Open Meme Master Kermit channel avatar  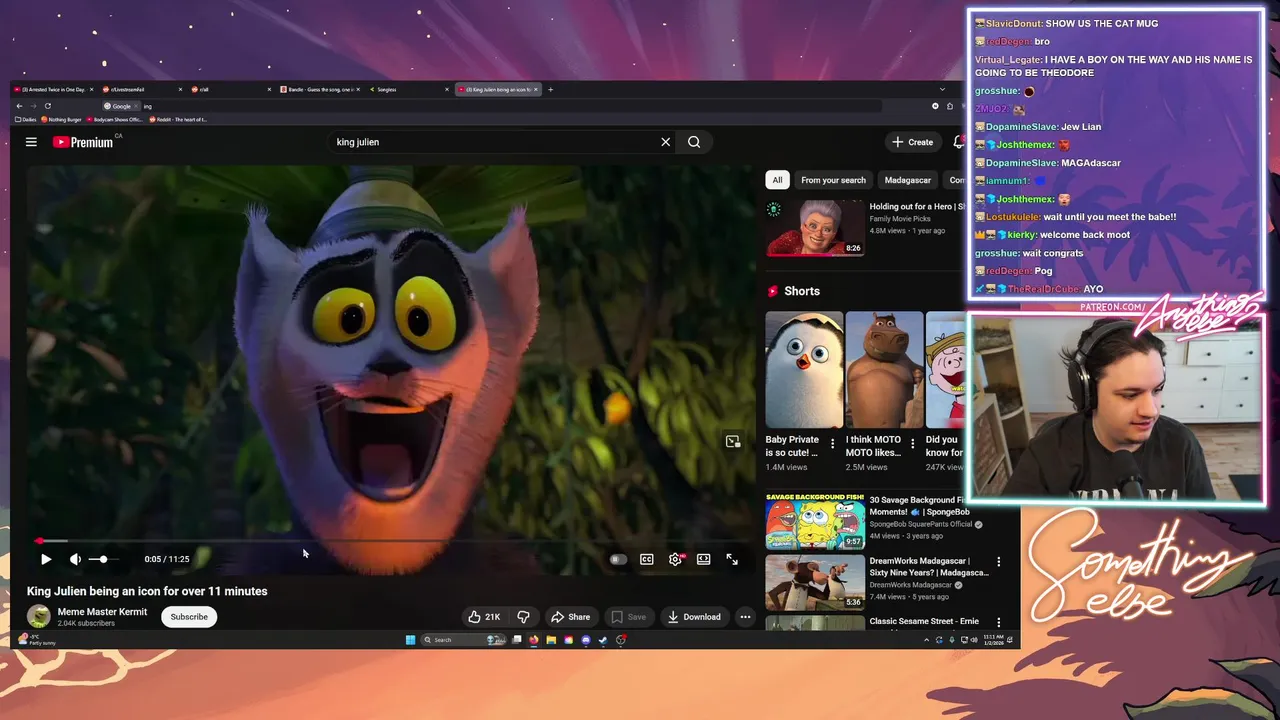point(39,616)
